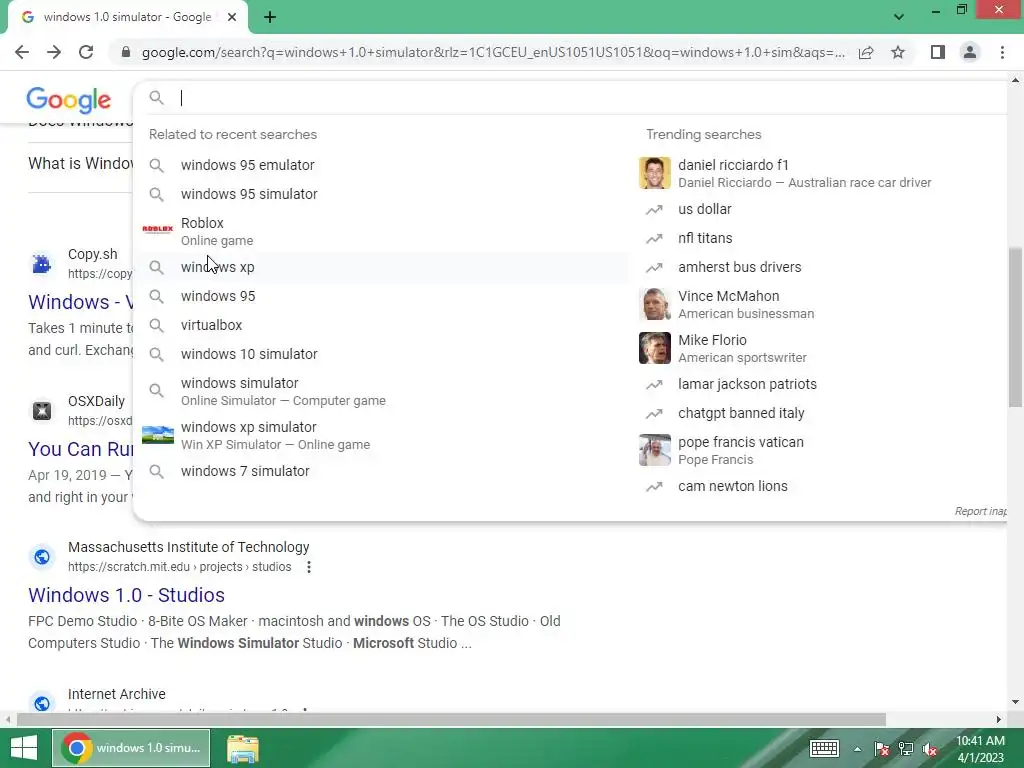Show hidden system tray icons
The image size is (1024, 768).
(857, 749)
